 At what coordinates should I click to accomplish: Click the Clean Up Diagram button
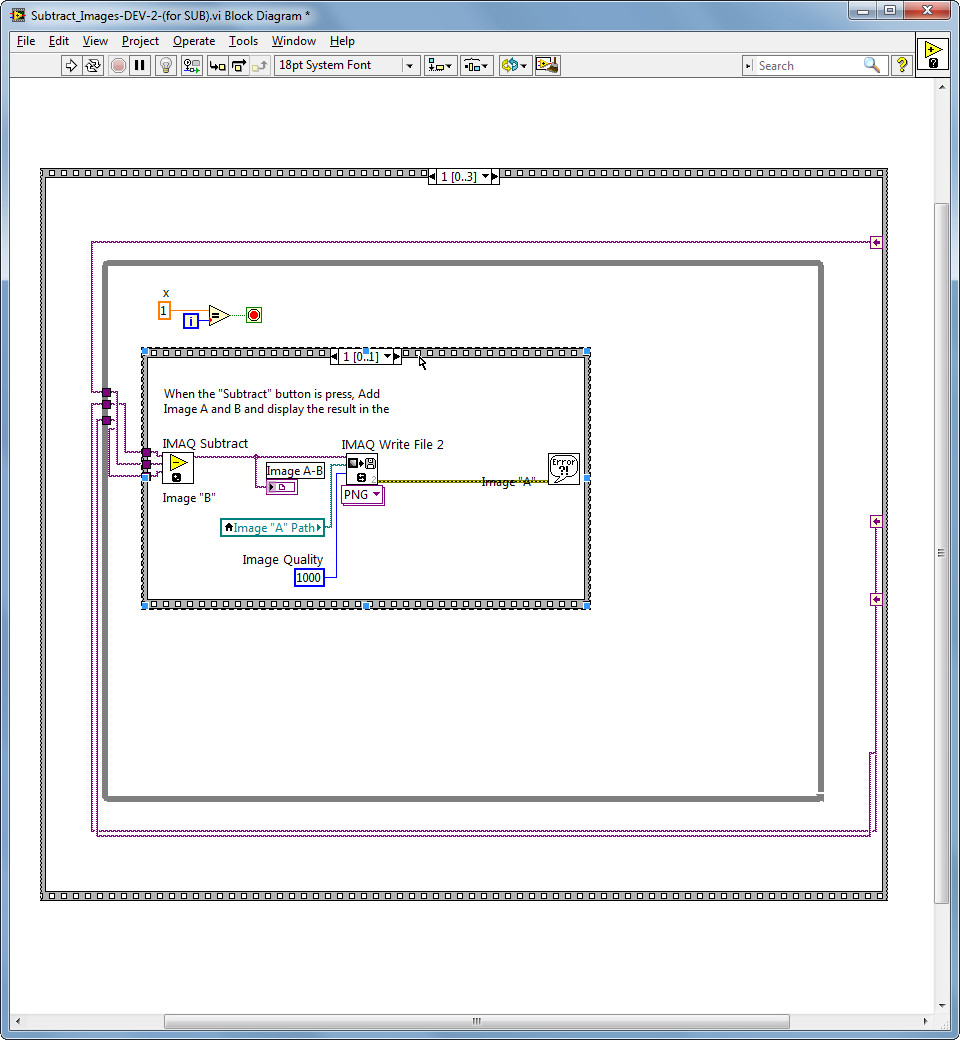(547, 66)
